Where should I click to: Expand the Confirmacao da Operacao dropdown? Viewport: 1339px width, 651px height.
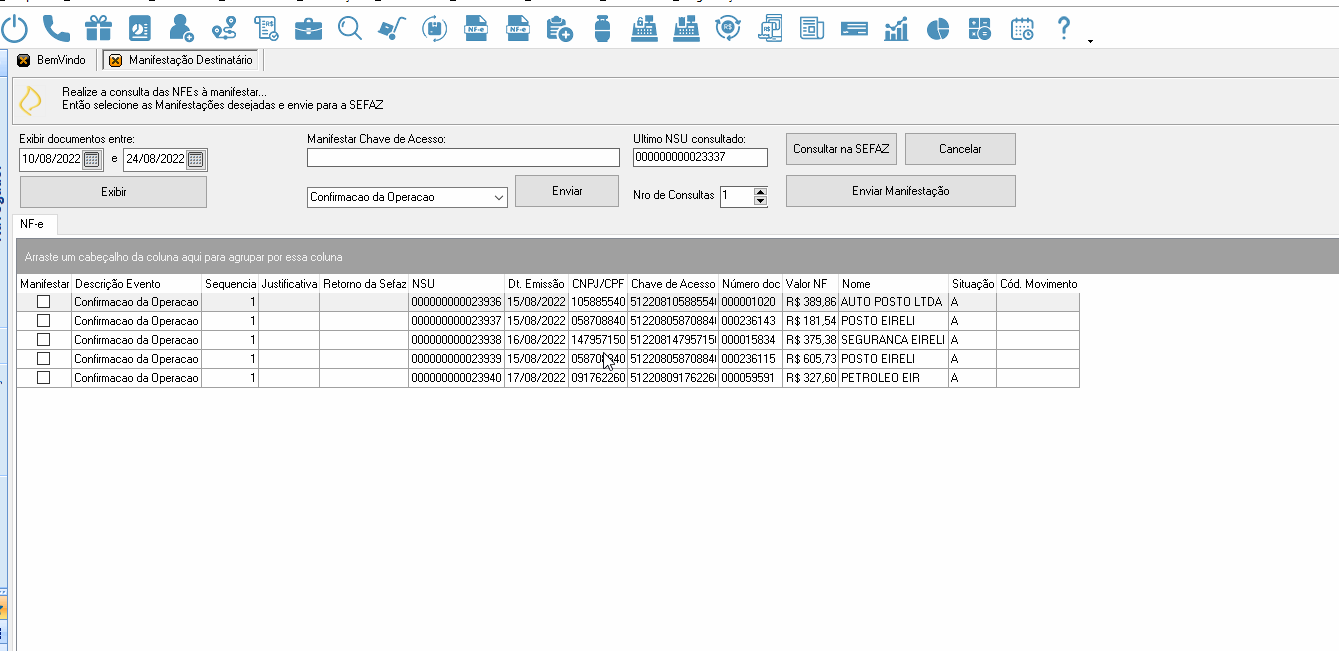500,198
